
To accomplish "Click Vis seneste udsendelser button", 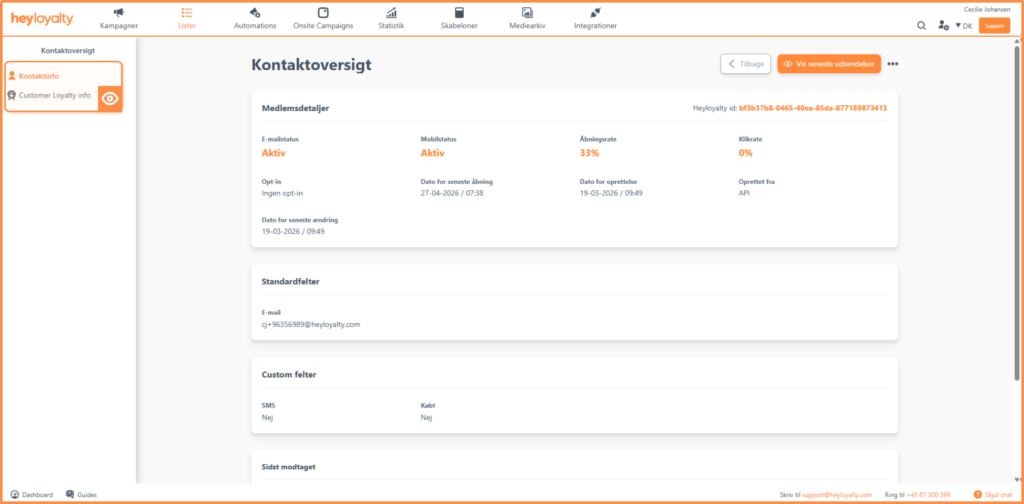I will (x=829, y=64).
